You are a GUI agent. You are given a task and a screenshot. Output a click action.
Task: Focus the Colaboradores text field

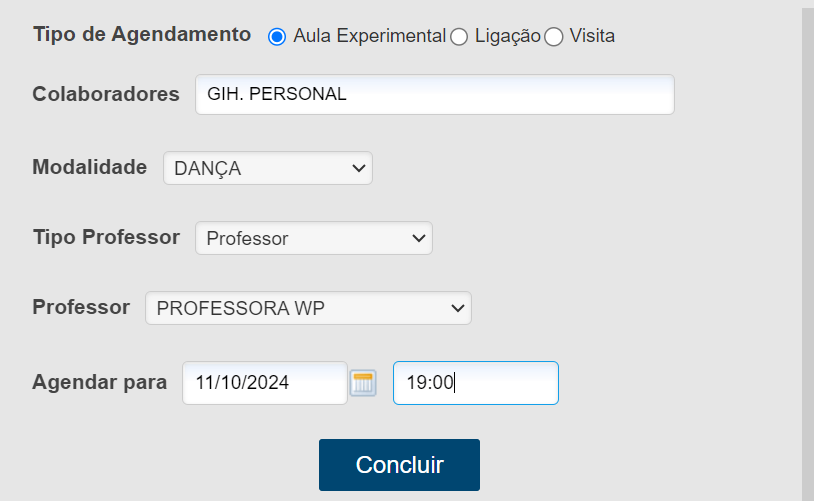click(434, 95)
